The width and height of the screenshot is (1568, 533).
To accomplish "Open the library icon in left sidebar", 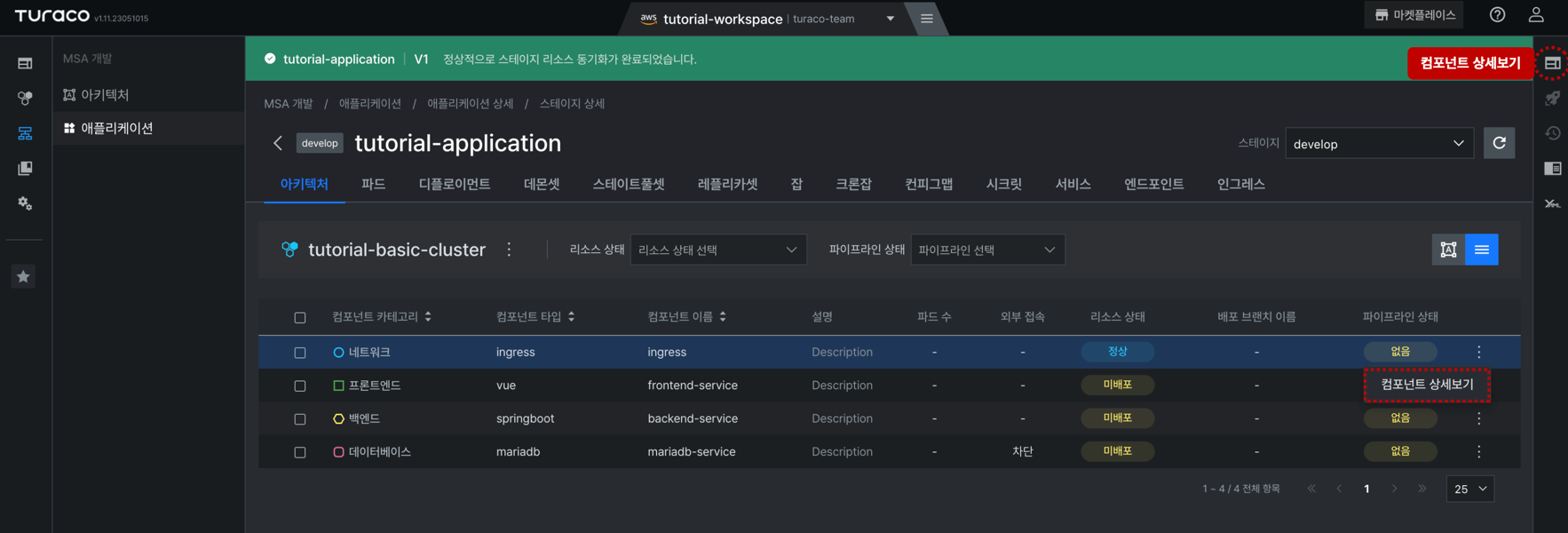I will 25,168.
